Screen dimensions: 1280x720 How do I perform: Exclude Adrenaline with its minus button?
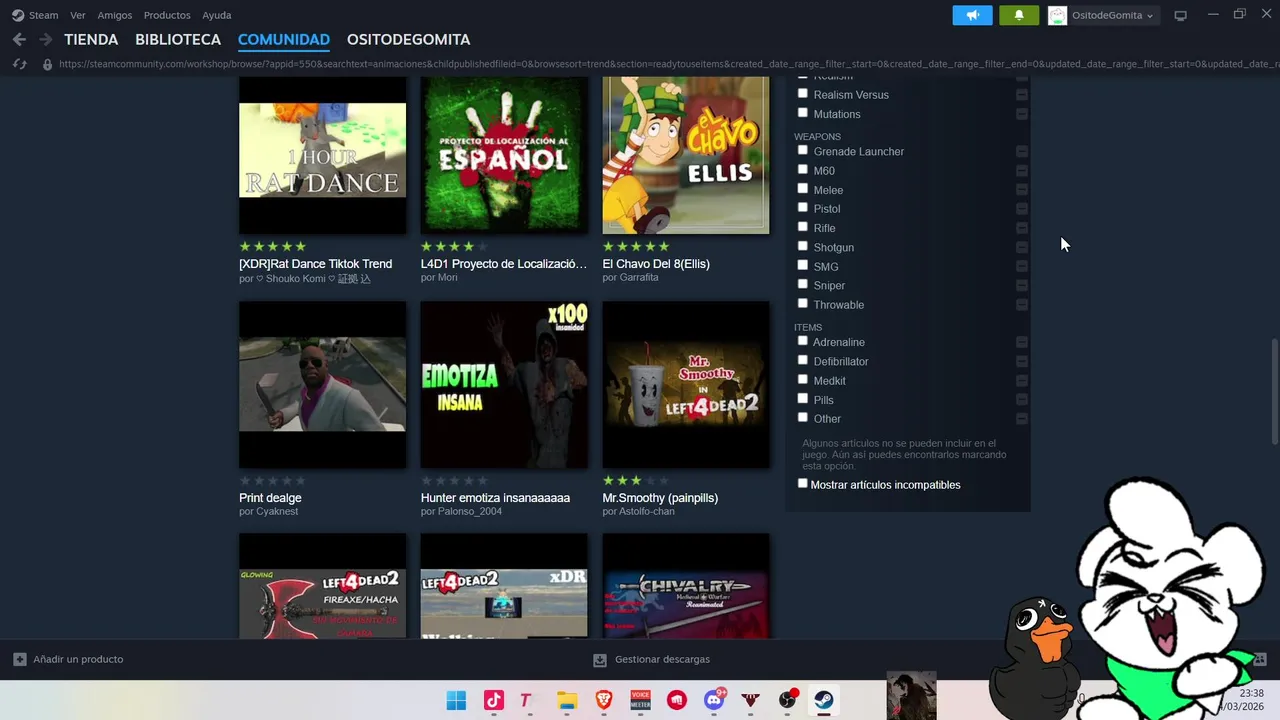click(x=1021, y=342)
